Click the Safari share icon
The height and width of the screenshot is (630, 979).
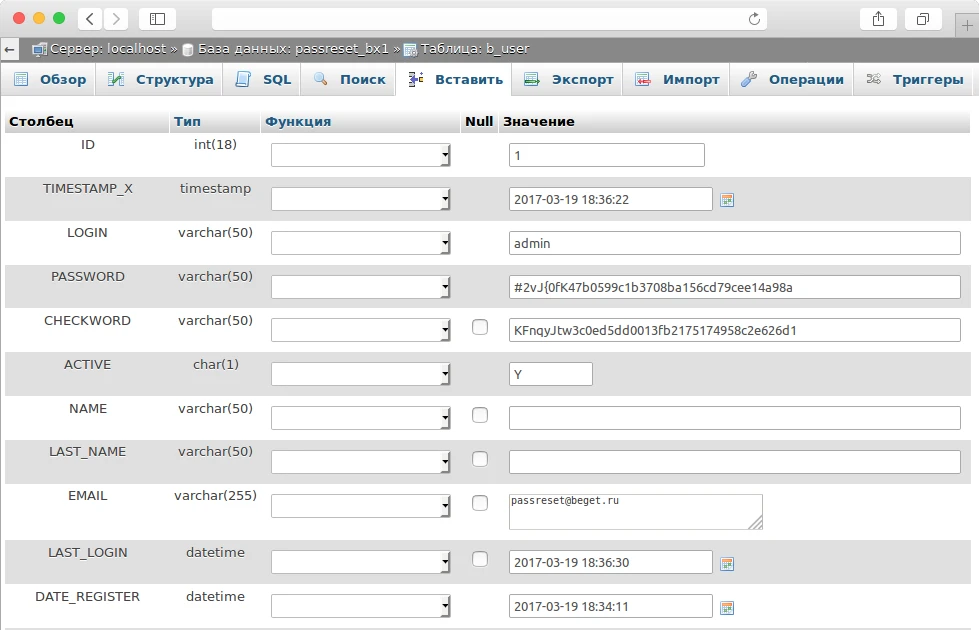point(878,18)
